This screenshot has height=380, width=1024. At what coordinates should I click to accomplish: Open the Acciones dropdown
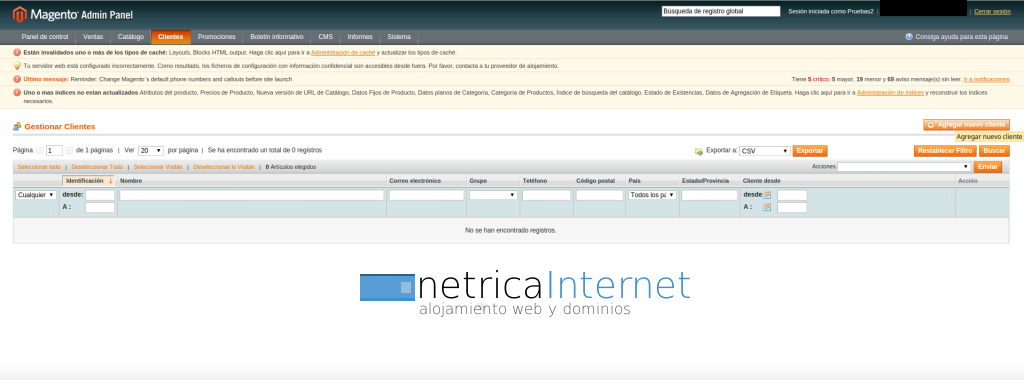(x=904, y=166)
